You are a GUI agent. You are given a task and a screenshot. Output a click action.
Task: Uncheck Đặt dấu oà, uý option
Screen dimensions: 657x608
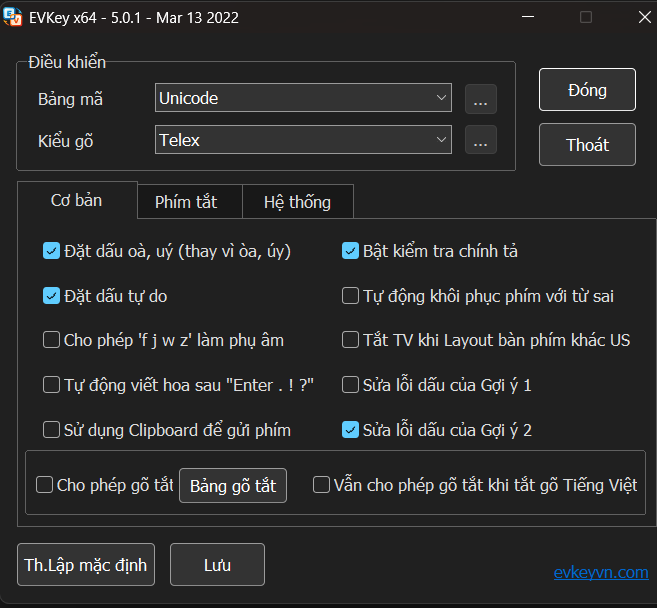pyautogui.click(x=52, y=251)
